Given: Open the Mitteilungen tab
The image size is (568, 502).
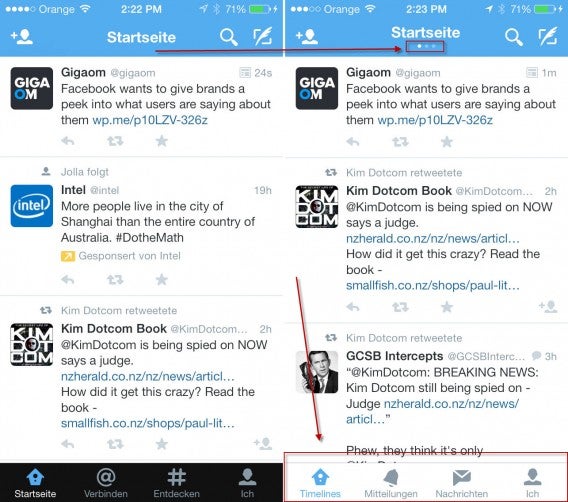Looking at the screenshot, I should click(391, 483).
